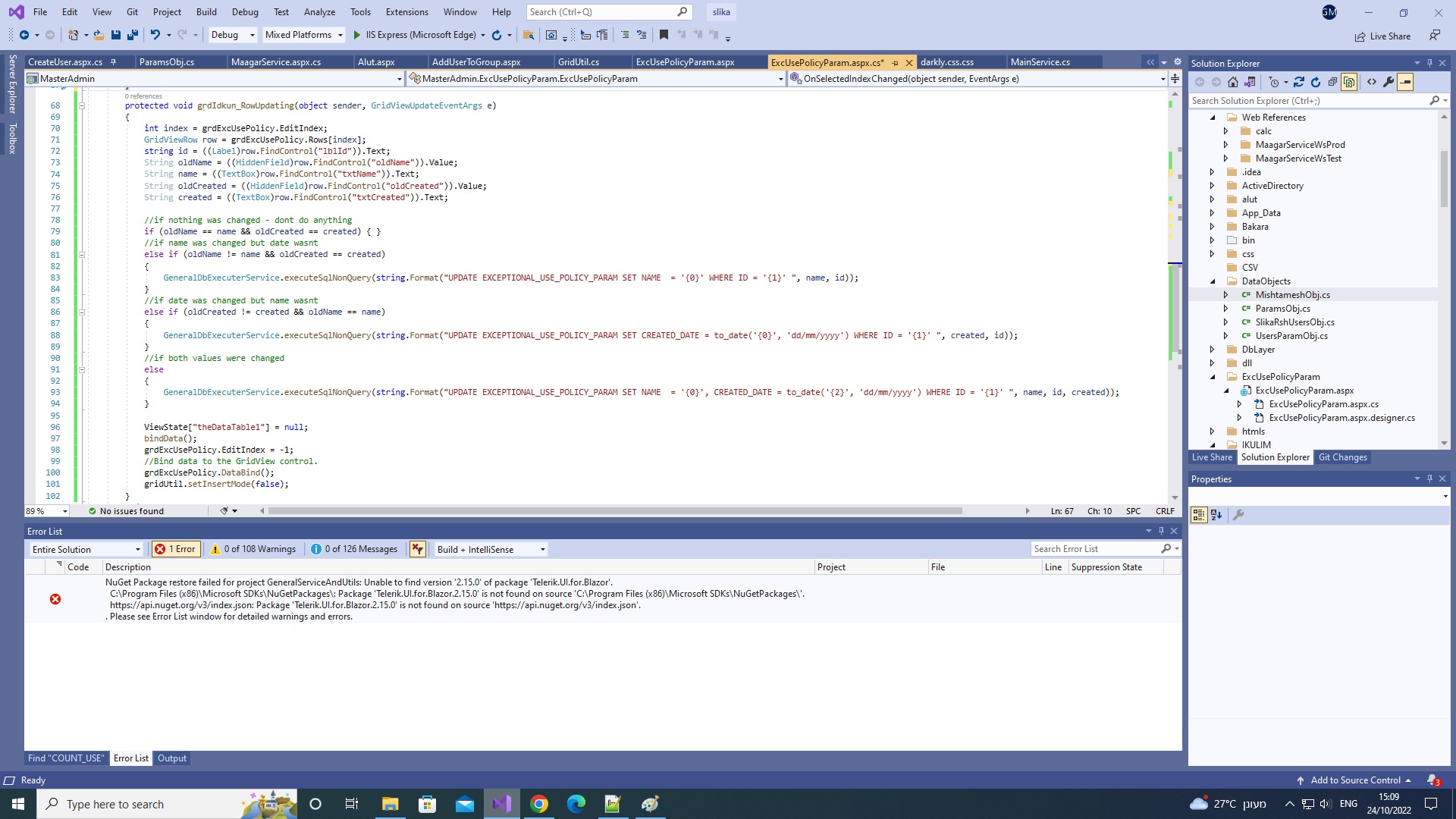Open the Extensions menu
Screen dimensions: 1456x819
[406, 11]
